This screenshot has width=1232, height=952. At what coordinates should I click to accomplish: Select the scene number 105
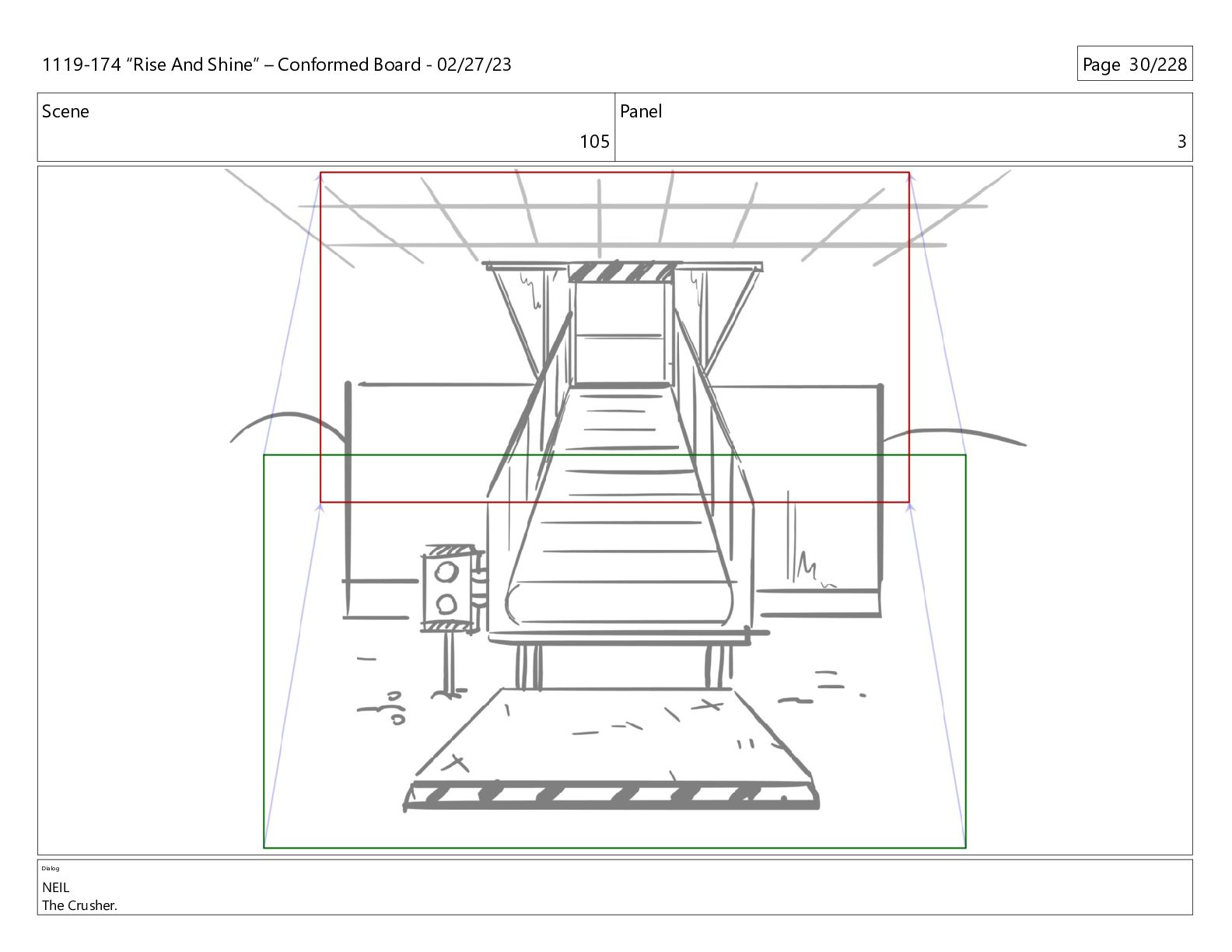[594, 142]
